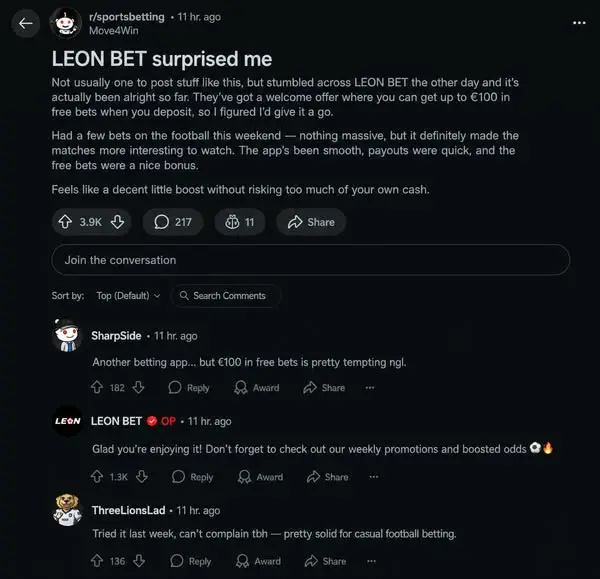Click the post award icon showing 11
Screen dimensions: 600x579
pyautogui.click(x=240, y=222)
